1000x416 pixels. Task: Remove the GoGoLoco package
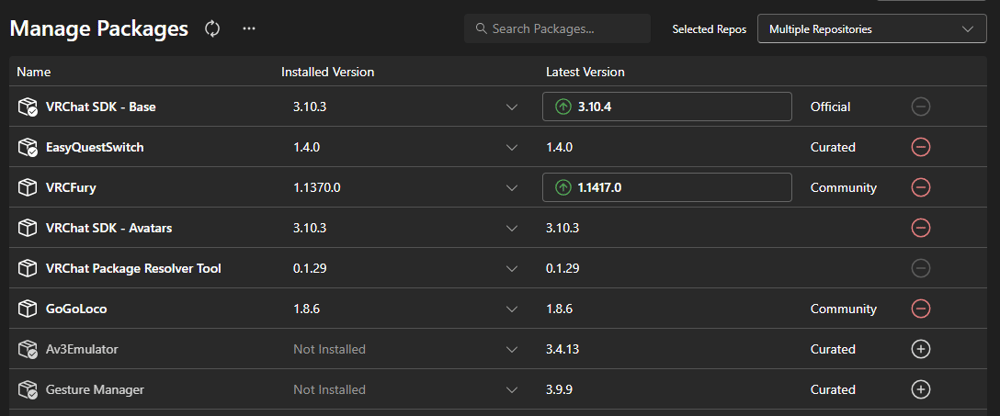[x=920, y=309]
